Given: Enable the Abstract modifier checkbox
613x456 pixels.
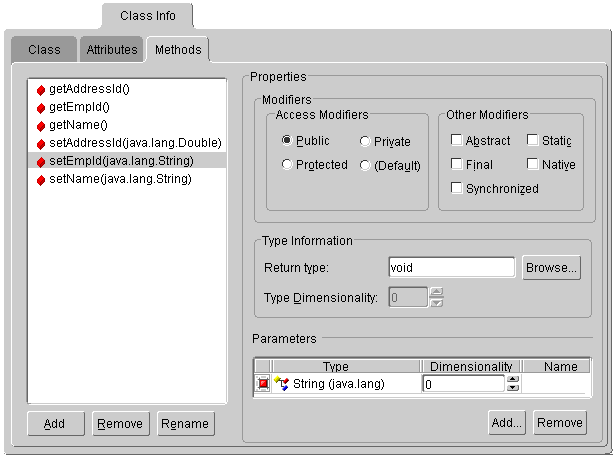Looking at the screenshot, I should coord(456,140).
